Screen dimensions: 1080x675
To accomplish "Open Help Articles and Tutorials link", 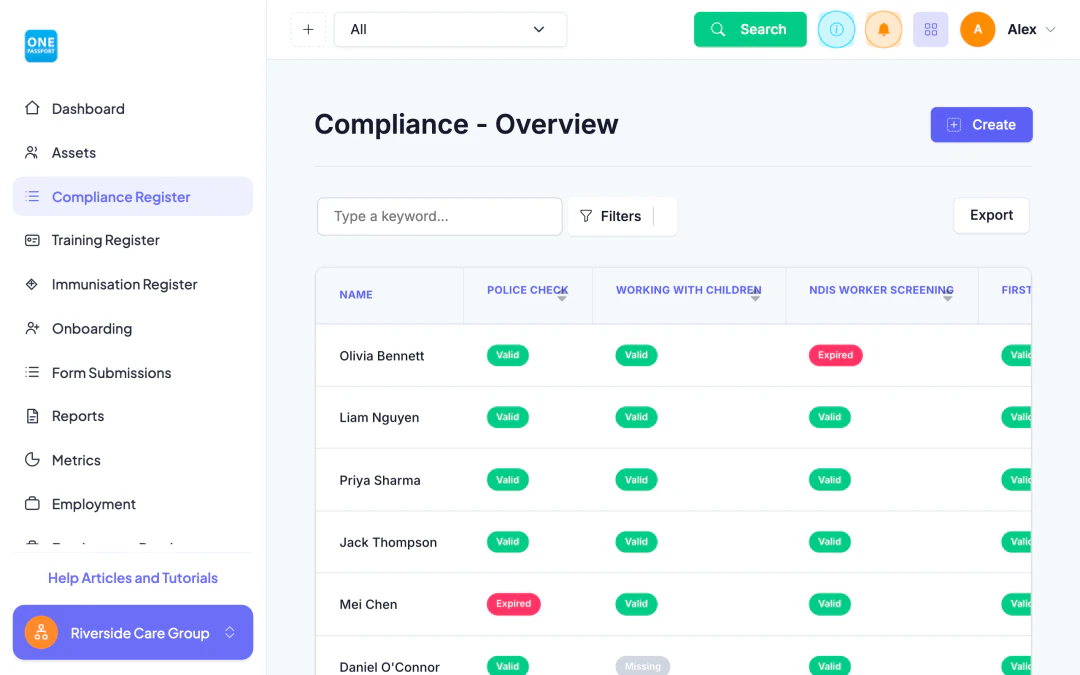I will click(x=133, y=578).
